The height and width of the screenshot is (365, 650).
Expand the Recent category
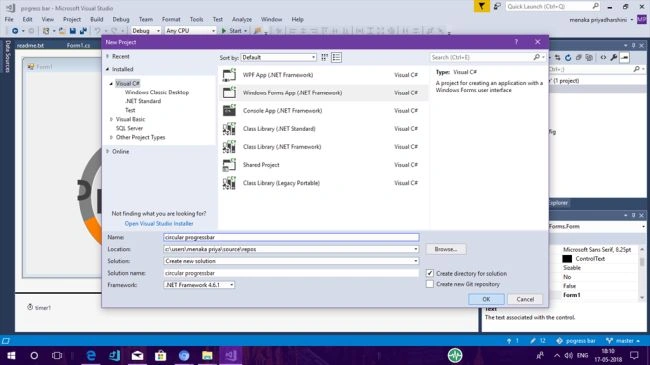[107, 56]
